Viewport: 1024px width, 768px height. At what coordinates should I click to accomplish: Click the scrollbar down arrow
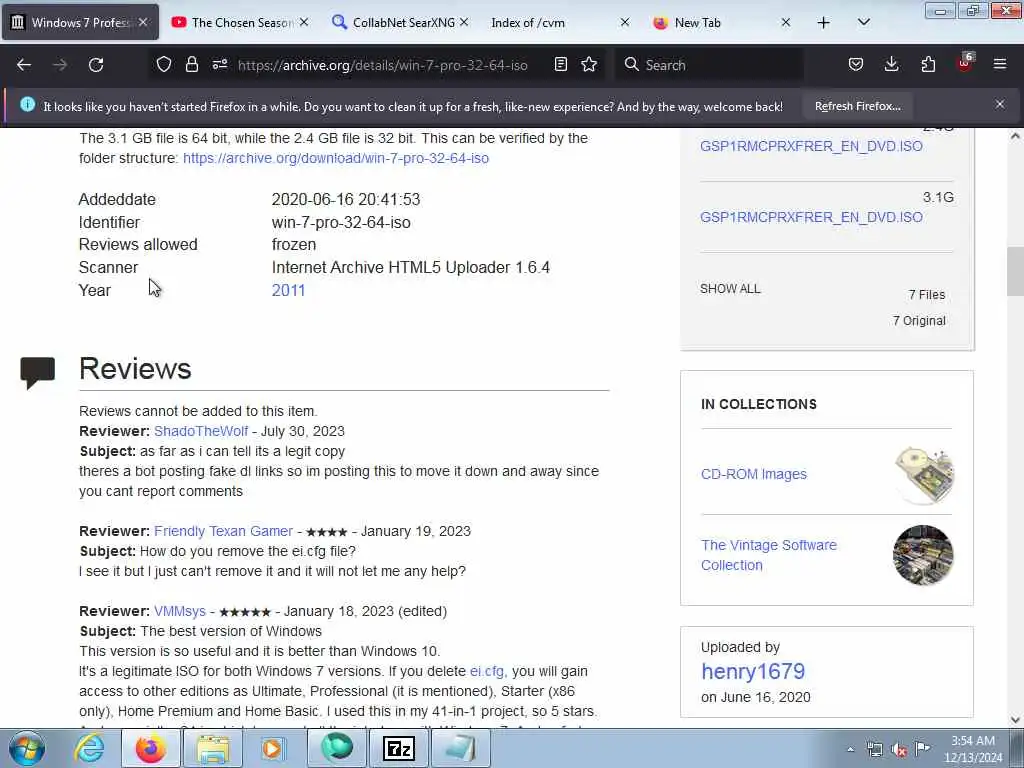(x=1015, y=720)
